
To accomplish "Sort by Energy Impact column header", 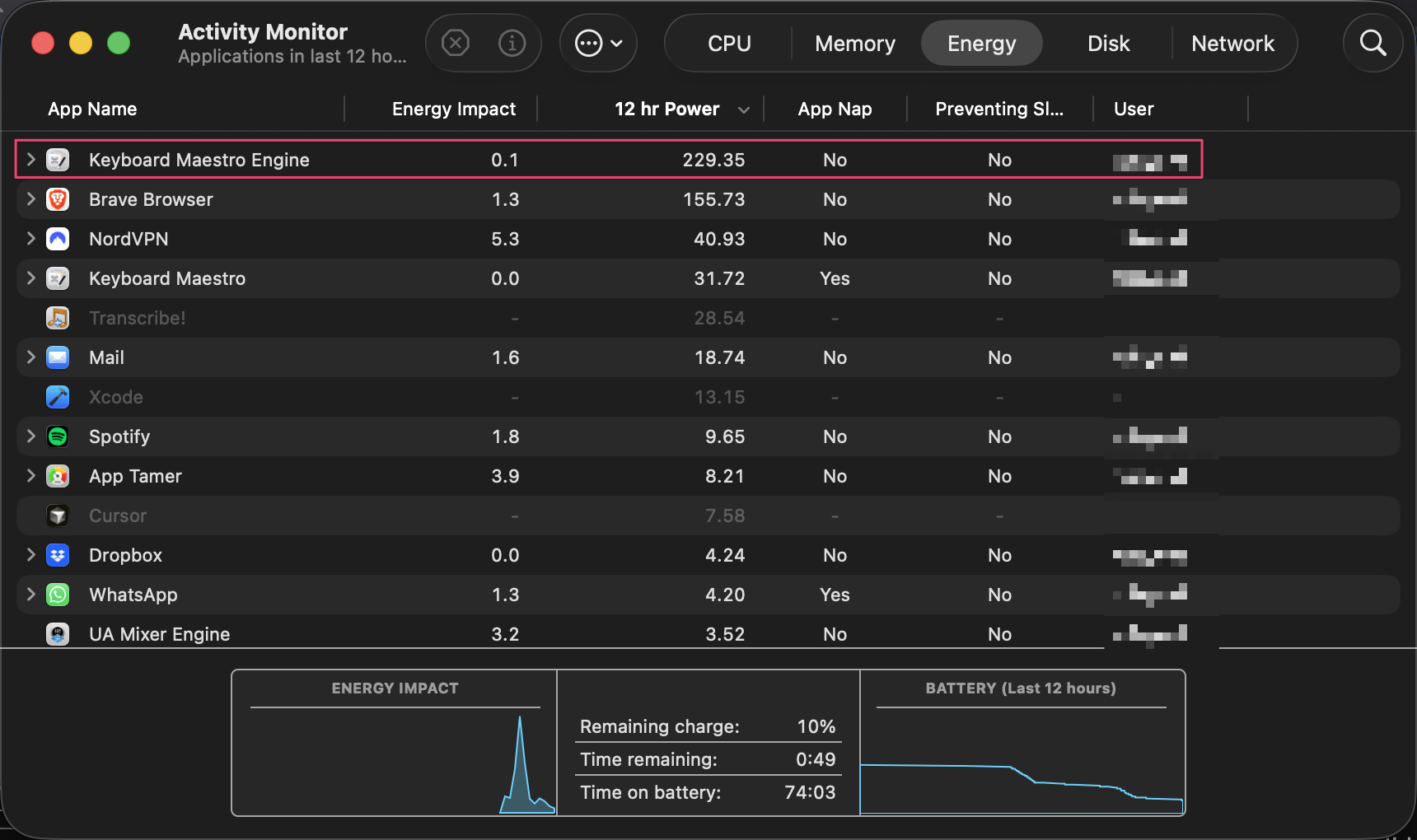I will (454, 109).
